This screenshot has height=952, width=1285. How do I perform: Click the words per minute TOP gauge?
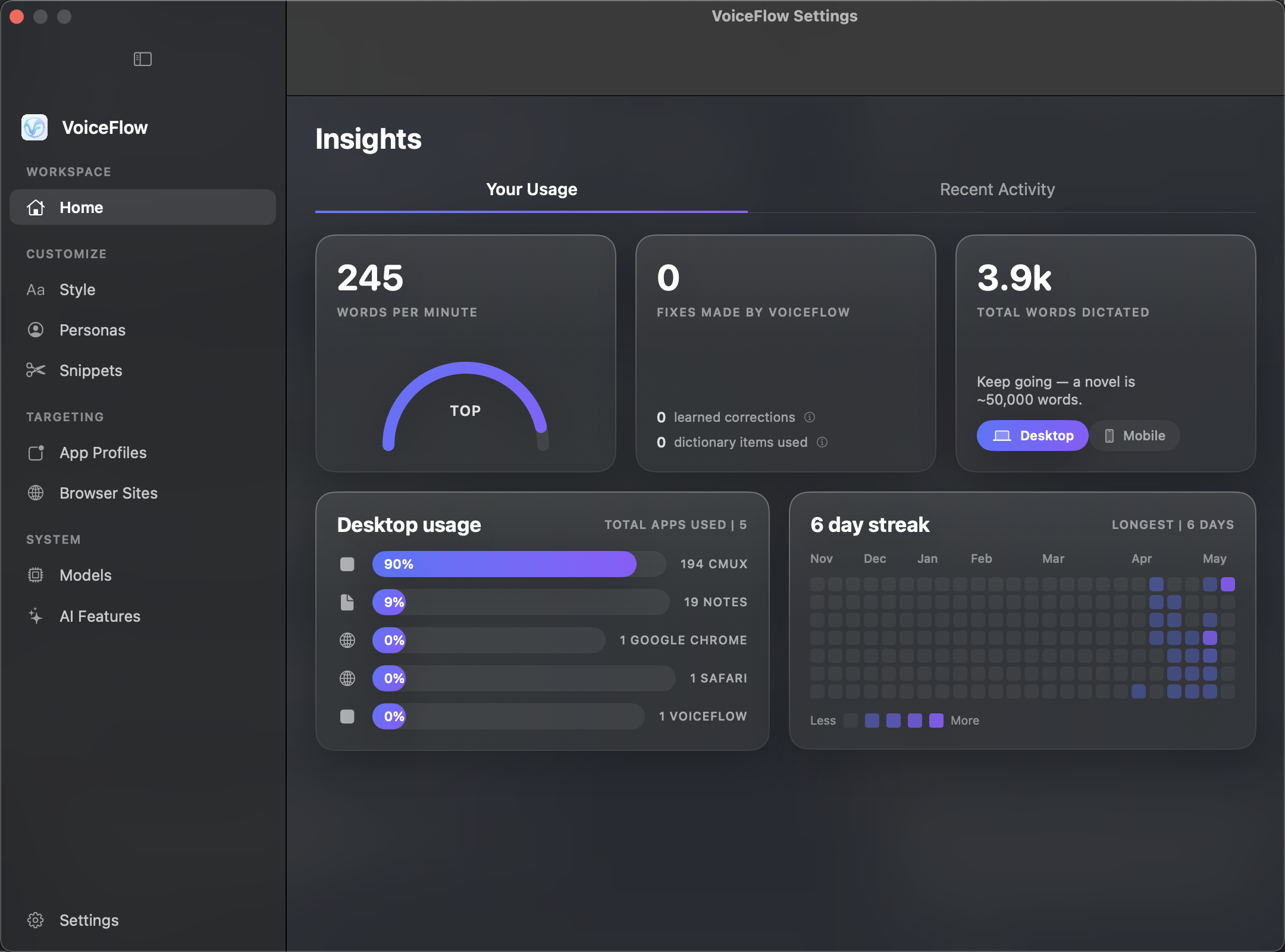pos(465,407)
